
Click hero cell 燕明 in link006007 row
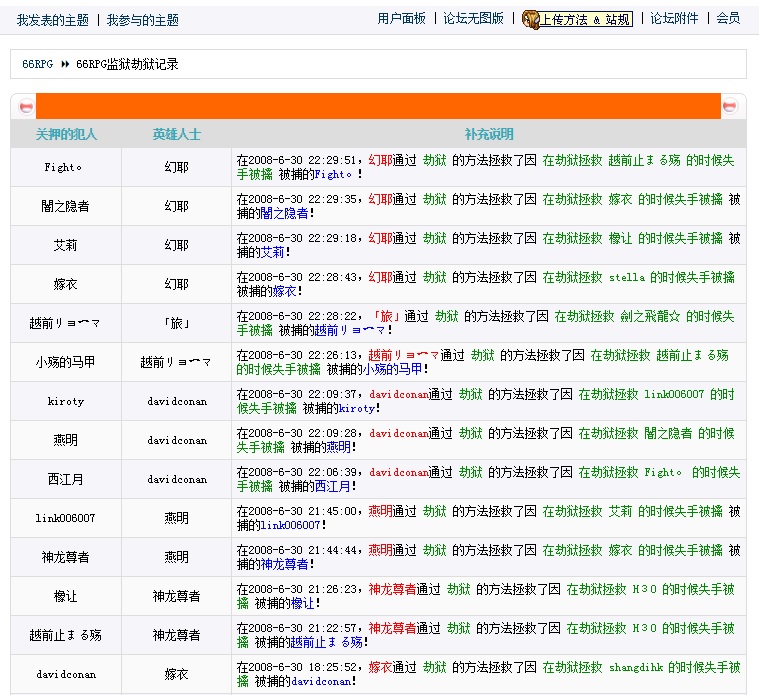(x=177, y=518)
